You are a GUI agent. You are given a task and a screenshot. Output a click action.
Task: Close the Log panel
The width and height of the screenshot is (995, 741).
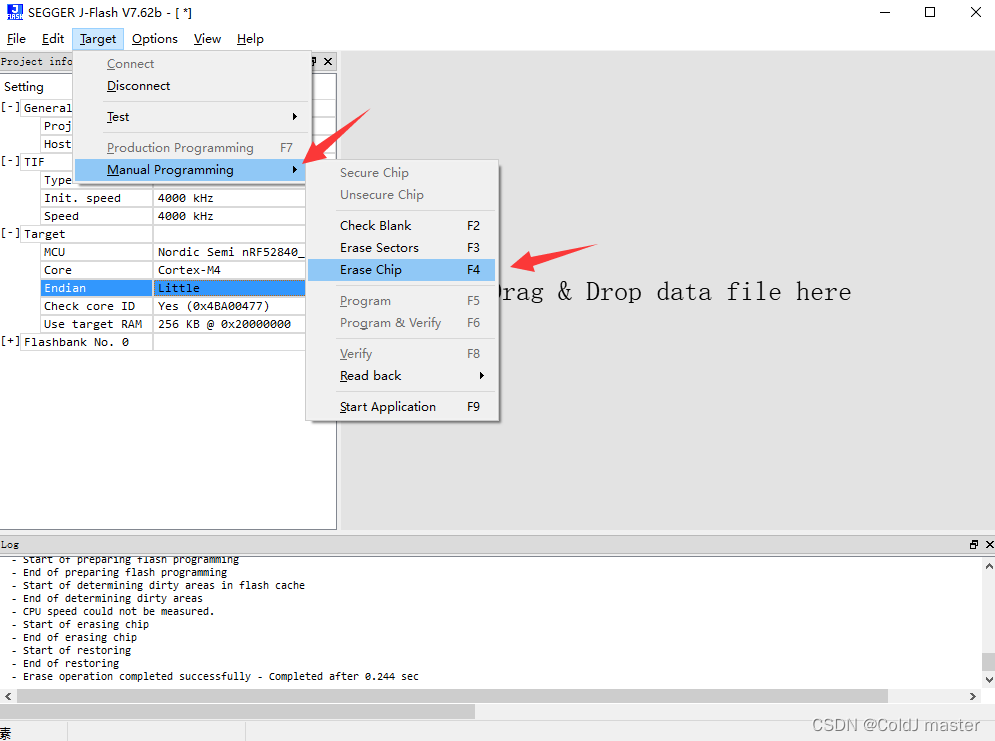(x=989, y=544)
